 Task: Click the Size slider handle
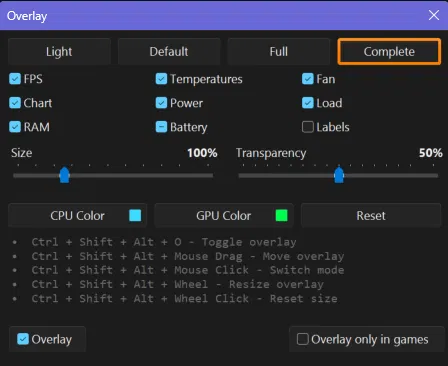pyautogui.click(x=64, y=175)
